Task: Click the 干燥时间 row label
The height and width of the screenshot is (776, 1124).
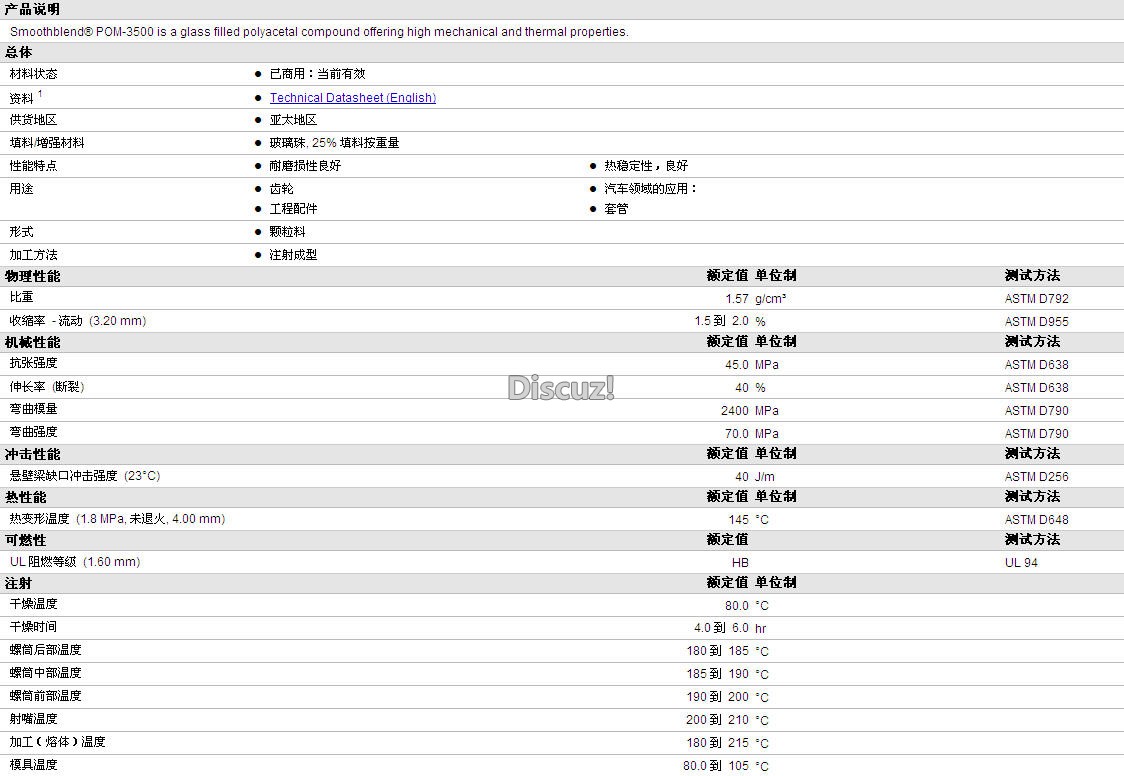Action: coord(33,626)
